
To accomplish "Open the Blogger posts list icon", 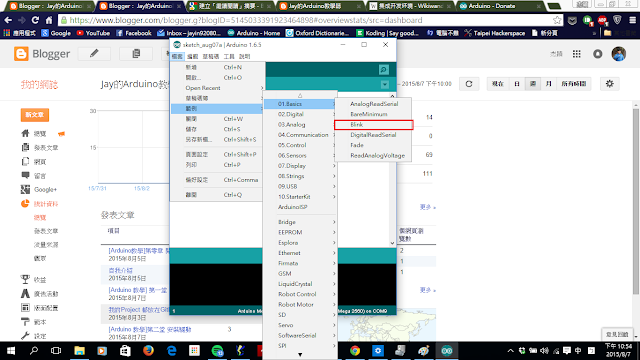I will point(136,53).
